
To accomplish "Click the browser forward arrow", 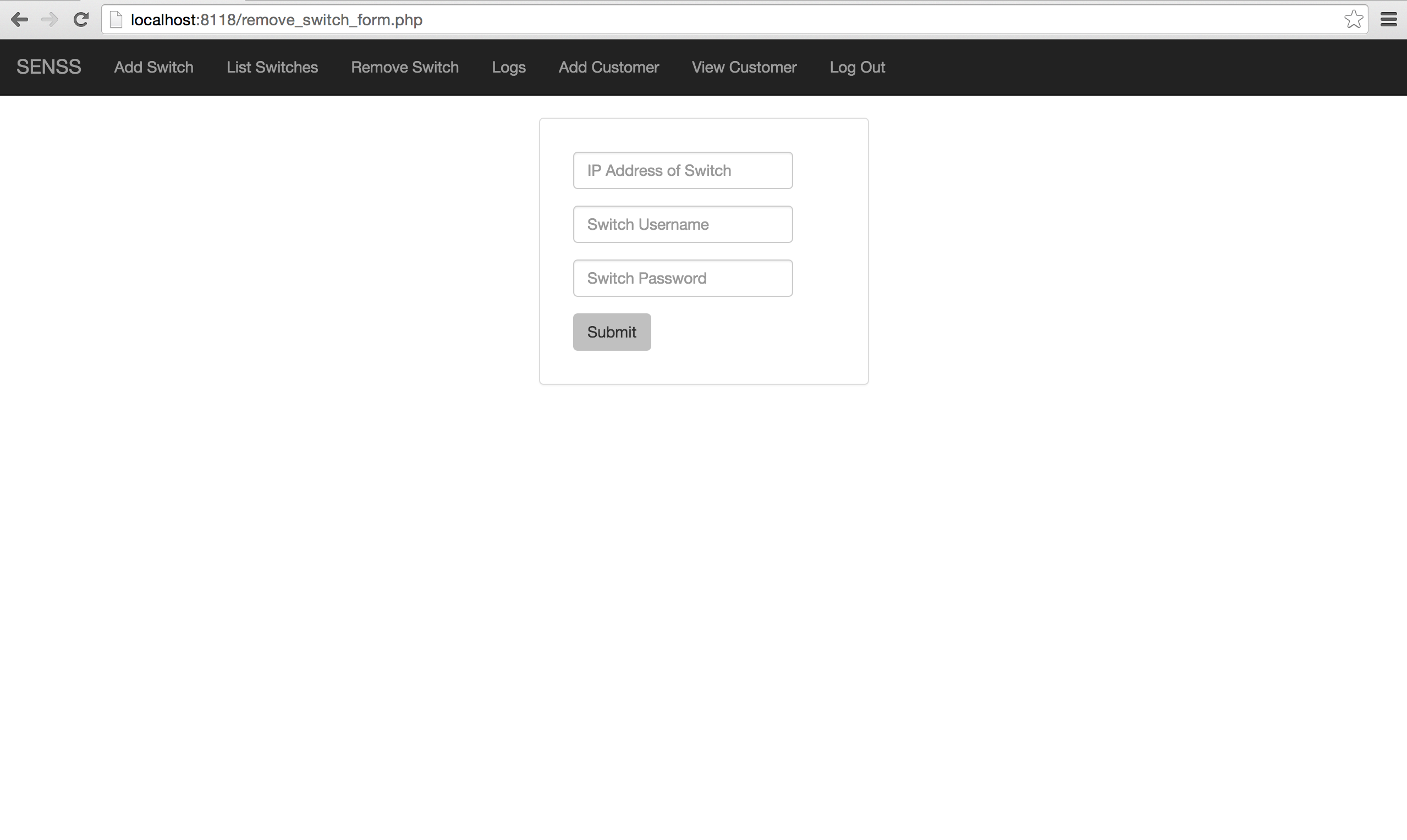I will [x=50, y=20].
